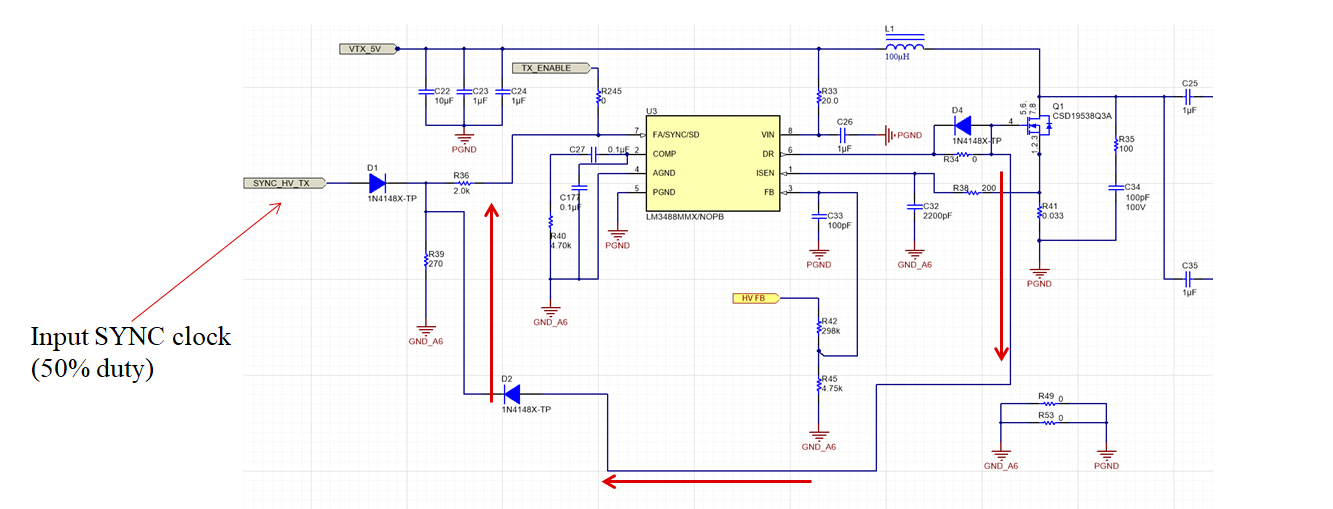Select the Input SYNC clock annotation text
Image resolution: width=1333 pixels, height=509 pixels.
tap(130, 352)
